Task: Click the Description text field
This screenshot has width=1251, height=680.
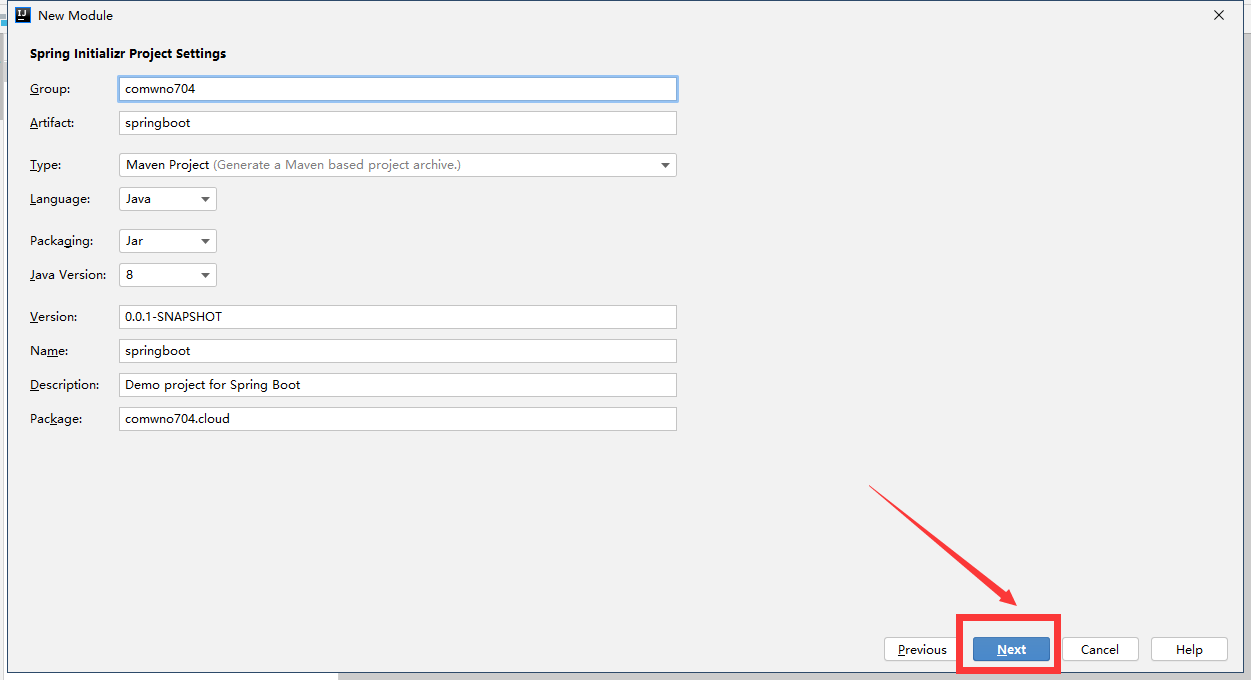Action: 397,385
